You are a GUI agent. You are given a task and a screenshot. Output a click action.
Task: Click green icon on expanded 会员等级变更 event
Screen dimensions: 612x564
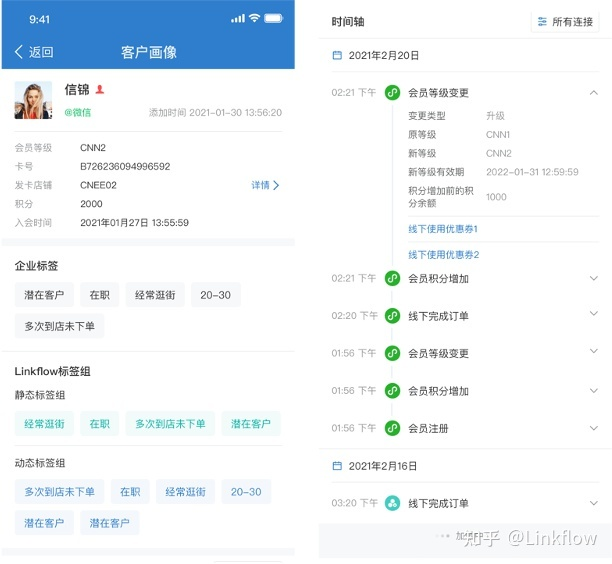coord(393,93)
